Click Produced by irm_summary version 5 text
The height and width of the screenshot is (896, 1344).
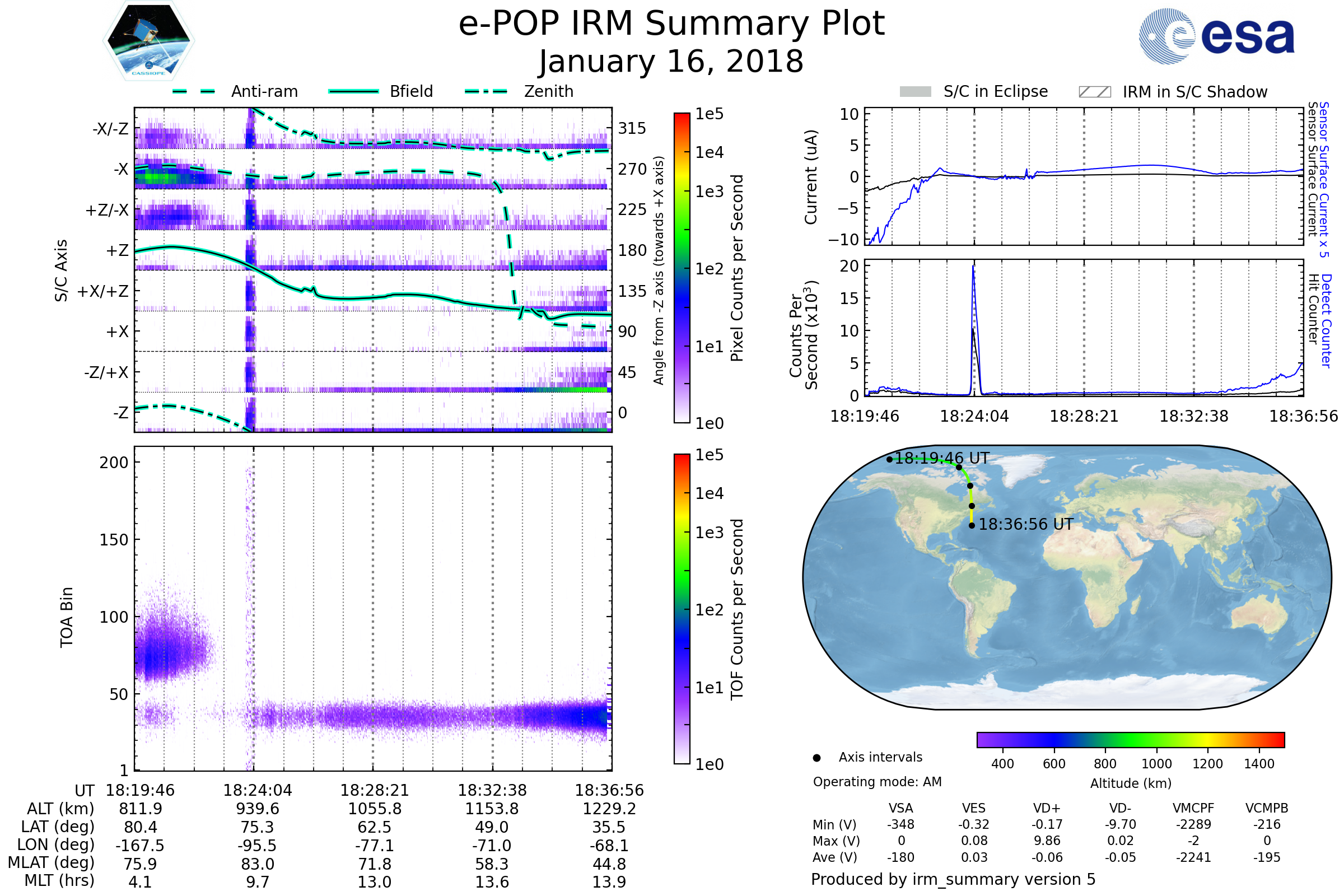tap(953, 879)
